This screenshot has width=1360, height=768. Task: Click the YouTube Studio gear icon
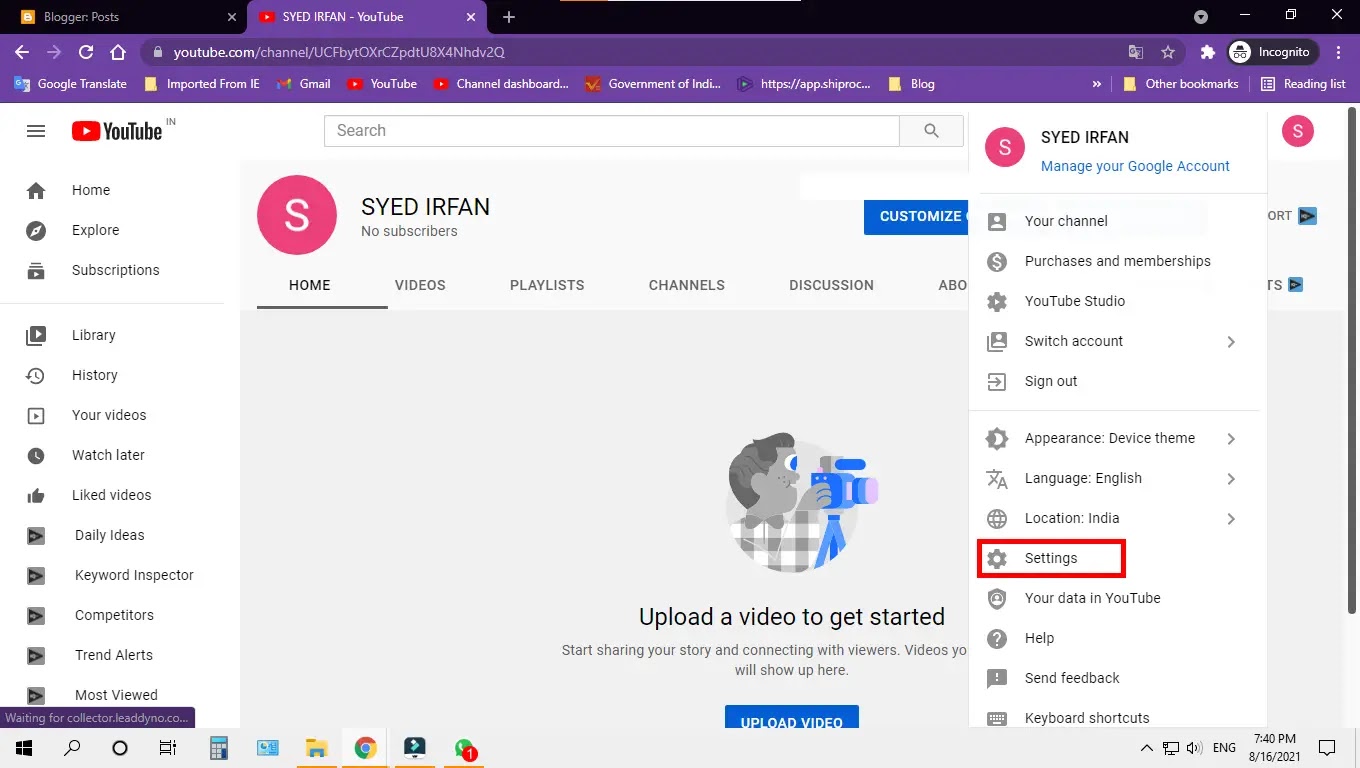[997, 302]
